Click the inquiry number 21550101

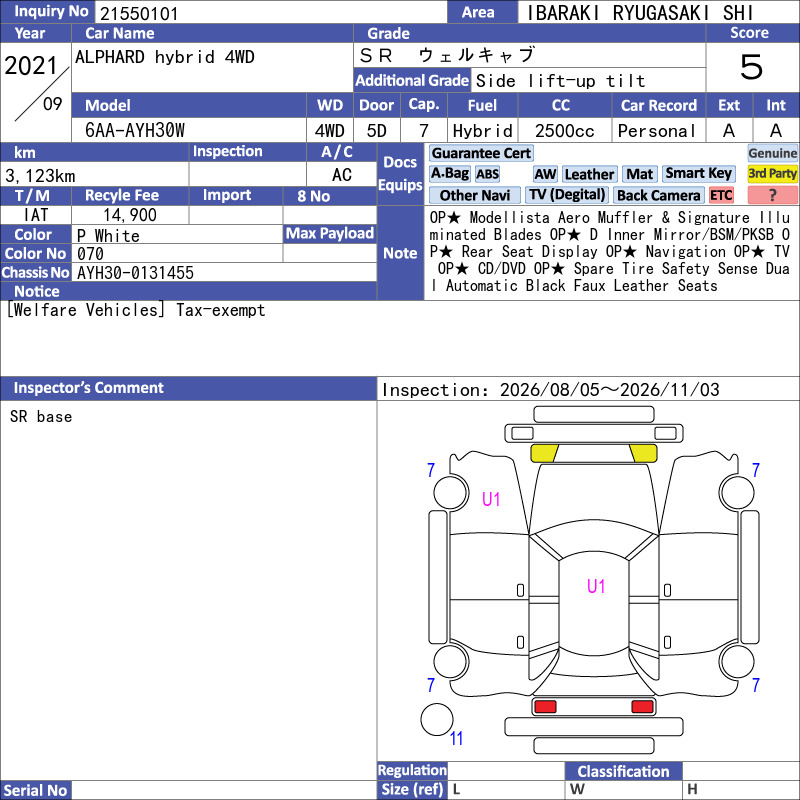pyautogui.click(x=139, y=14)
